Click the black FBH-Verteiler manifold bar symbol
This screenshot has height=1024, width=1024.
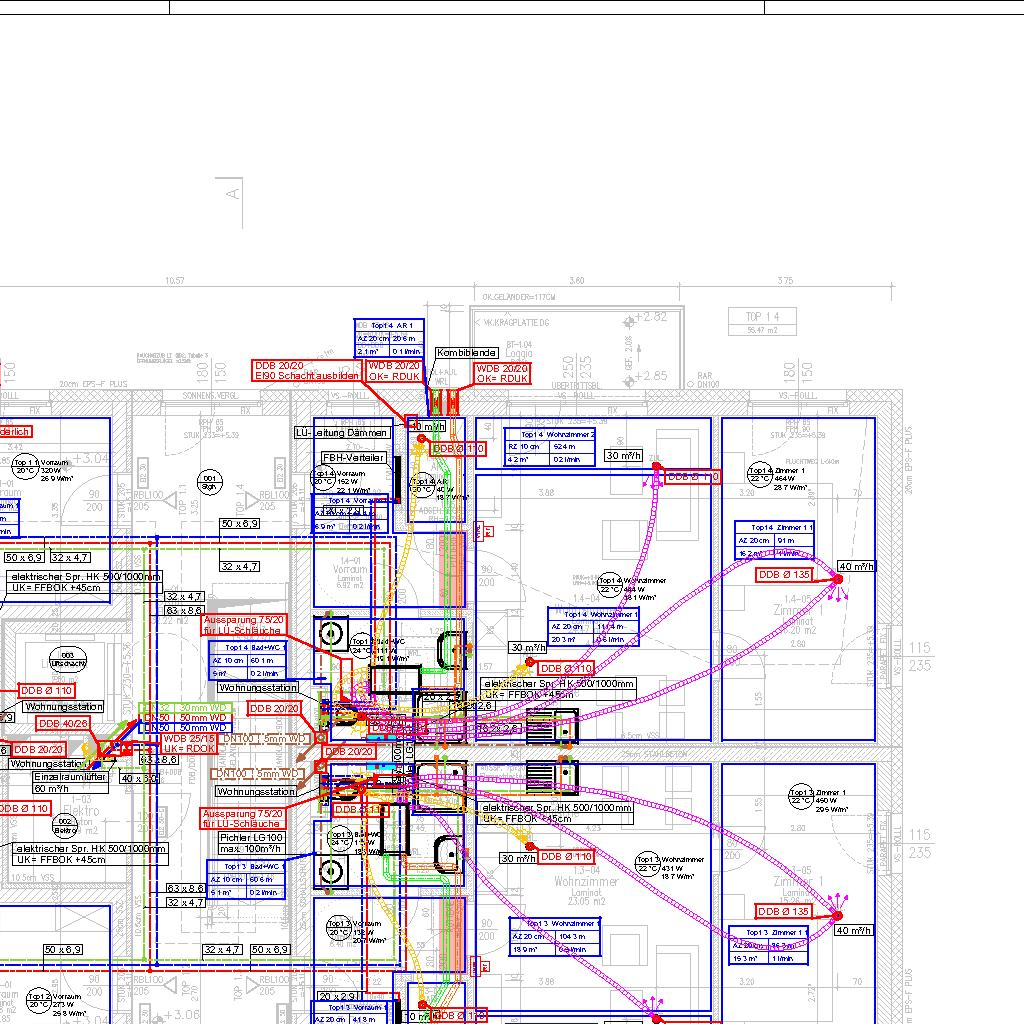pyautogui.click(x=398, y=477)
